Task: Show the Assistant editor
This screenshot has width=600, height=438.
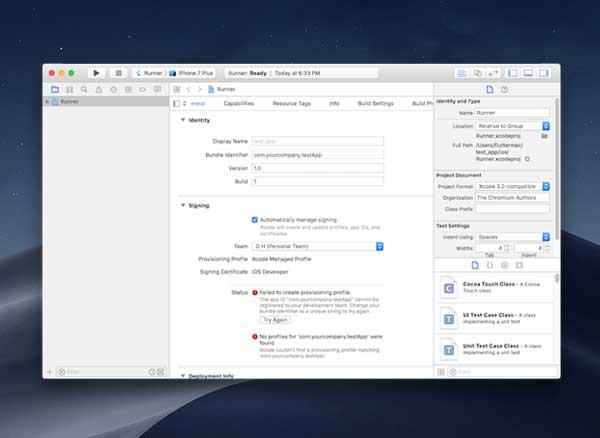Action: pos(478,73)
